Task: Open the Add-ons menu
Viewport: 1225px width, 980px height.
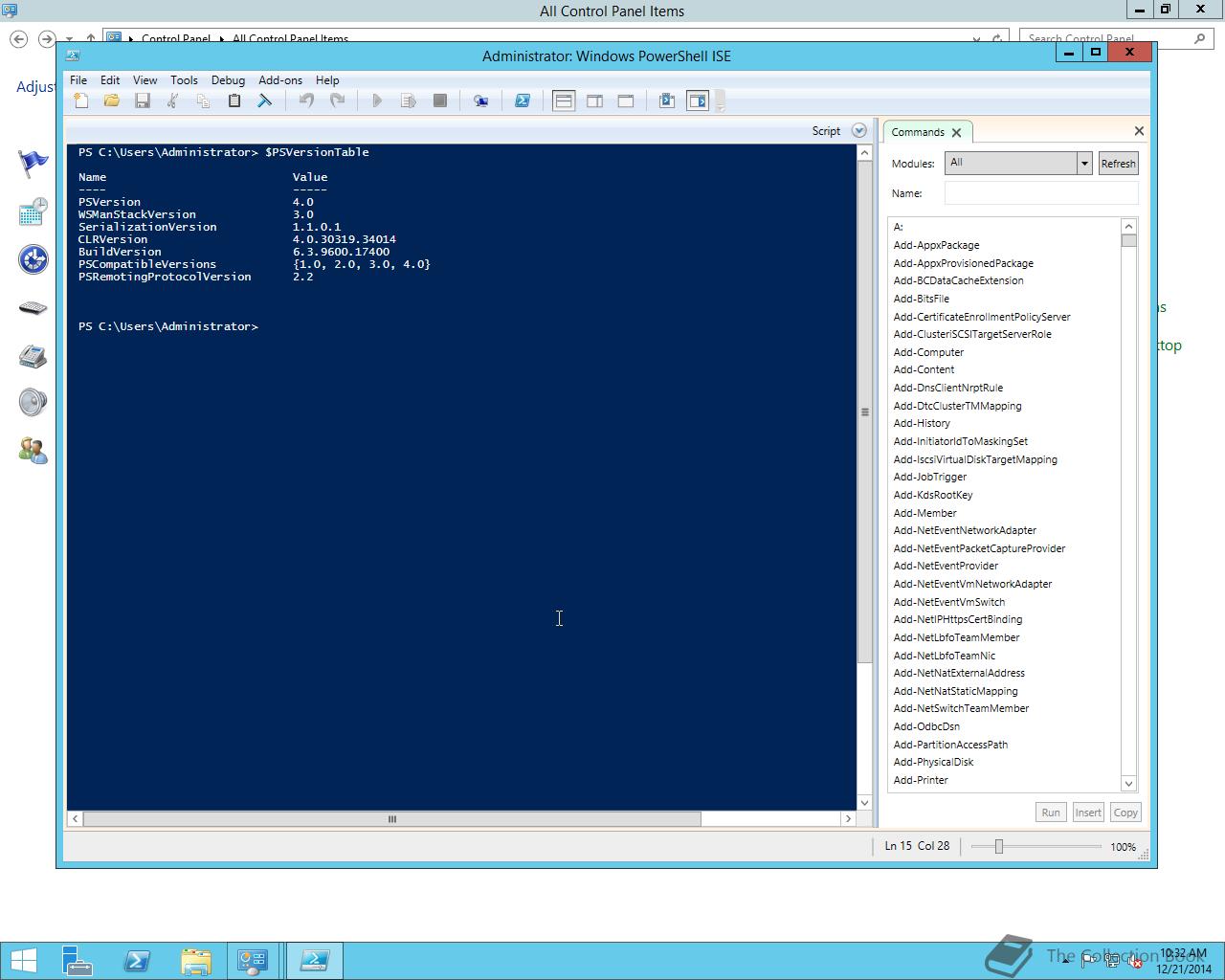Action: (x=280, y=80)
